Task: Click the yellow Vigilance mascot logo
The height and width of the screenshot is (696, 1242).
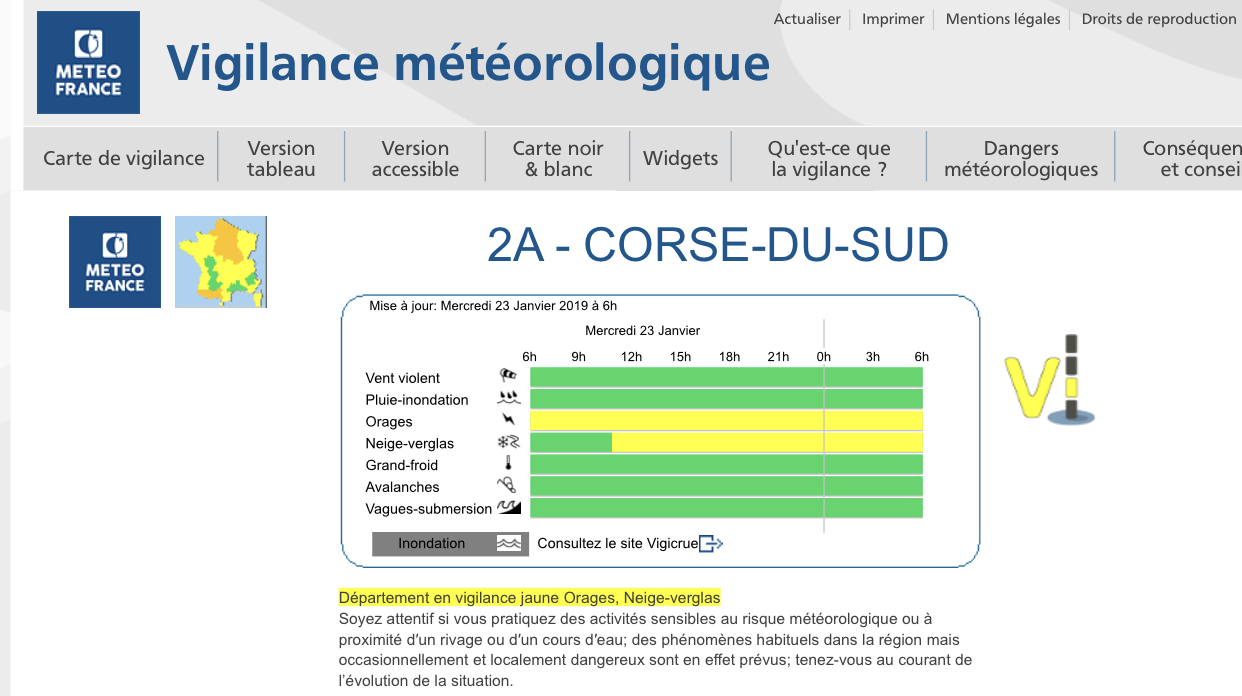Action: pyautogui.click(x=1050, y=381)
